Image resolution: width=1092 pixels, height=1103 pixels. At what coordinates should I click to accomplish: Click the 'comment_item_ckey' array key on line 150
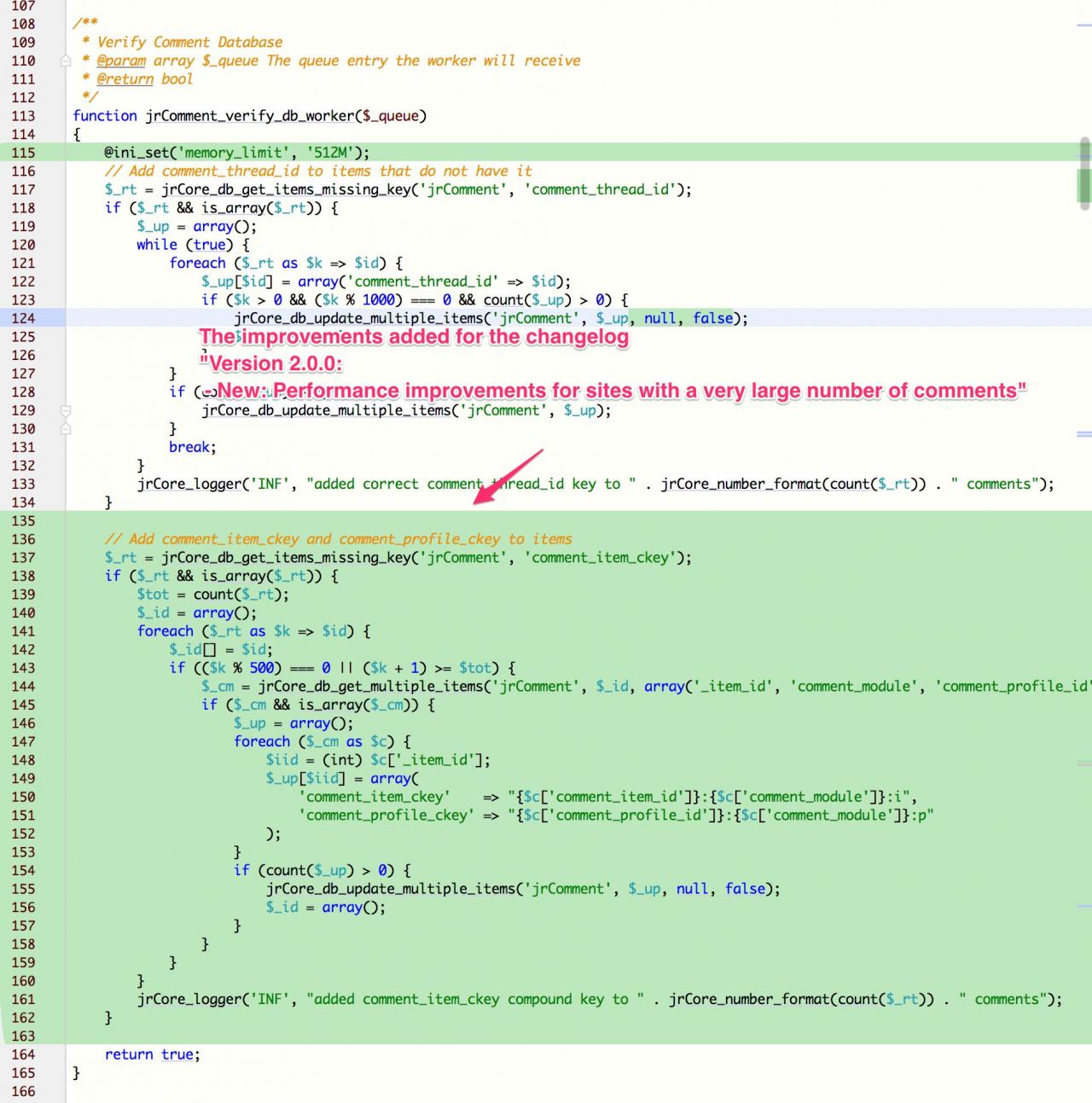tap(374, 797)
